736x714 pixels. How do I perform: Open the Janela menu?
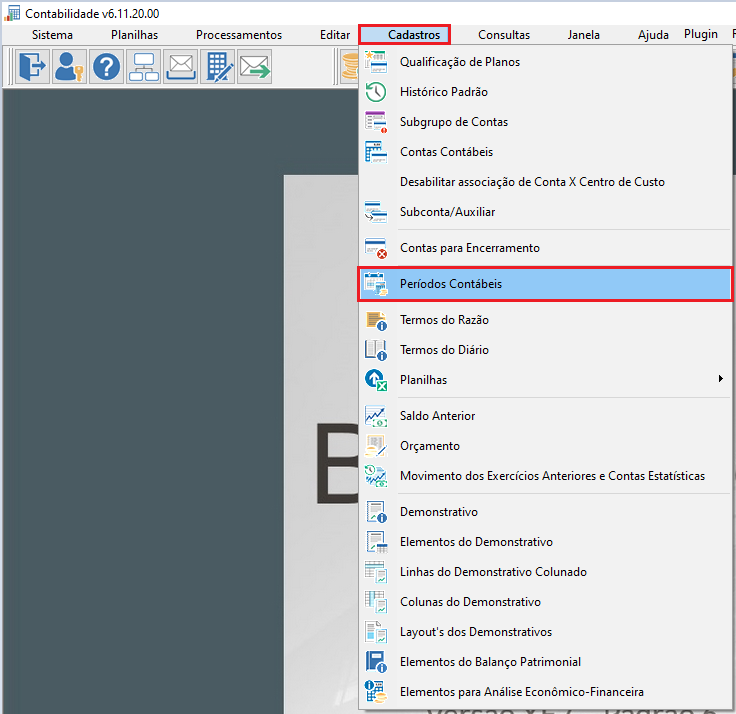tap(583, 35)
